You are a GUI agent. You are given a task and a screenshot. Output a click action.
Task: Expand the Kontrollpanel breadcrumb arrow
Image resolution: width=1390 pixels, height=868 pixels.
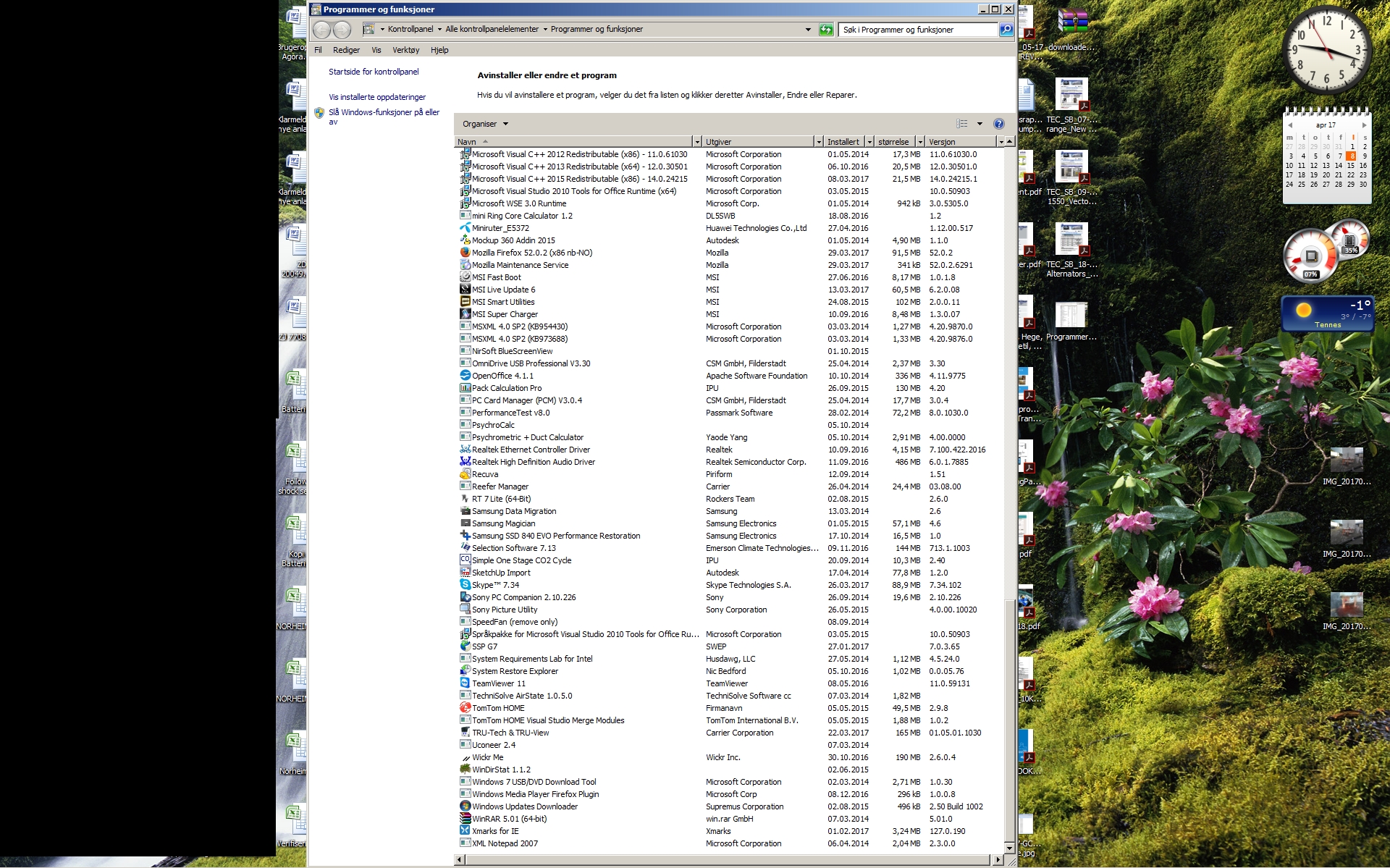click(439, 30)
